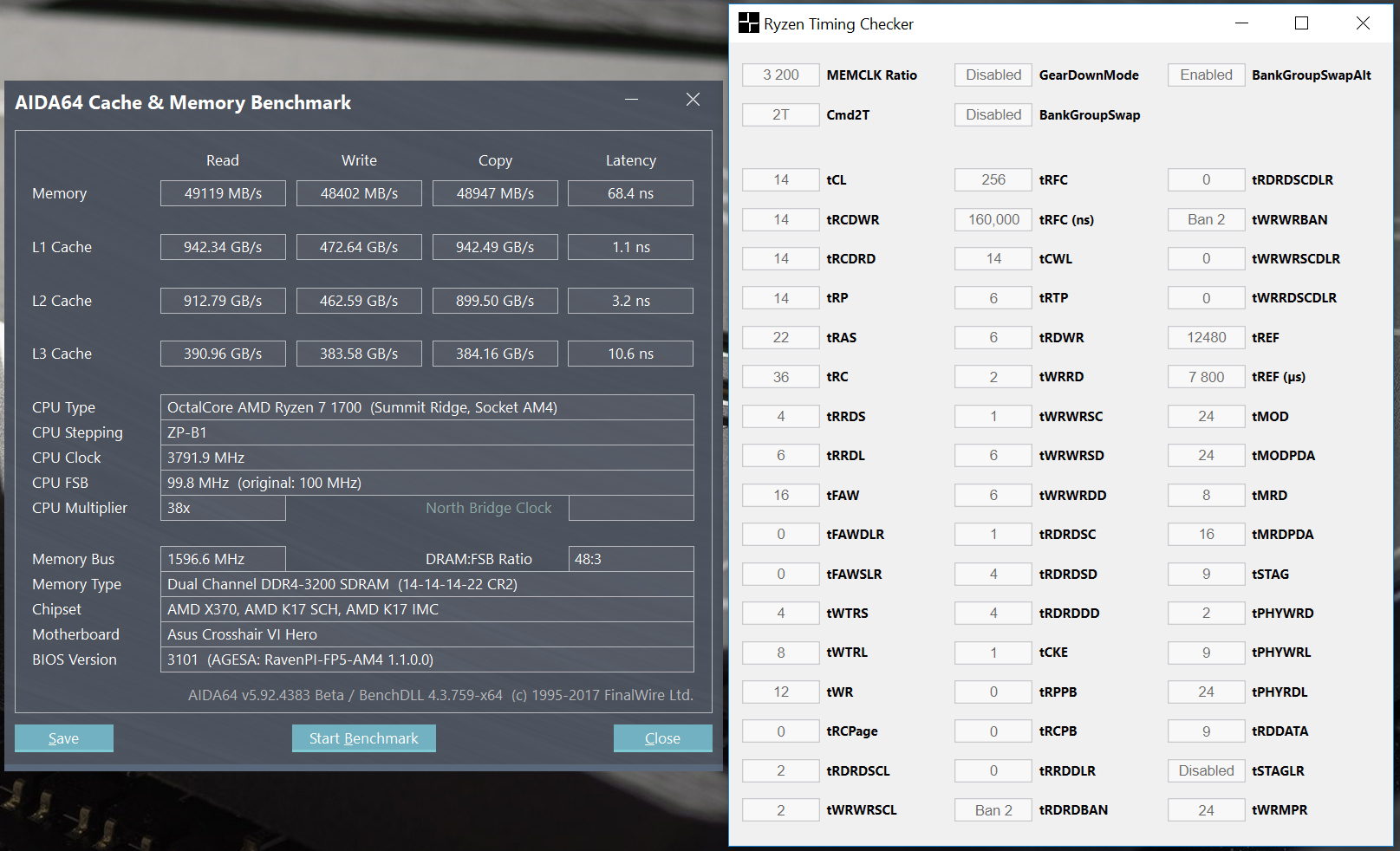
Task: Minimize the AIDA64 benchmark window
Action: click(x=632, y=100)
